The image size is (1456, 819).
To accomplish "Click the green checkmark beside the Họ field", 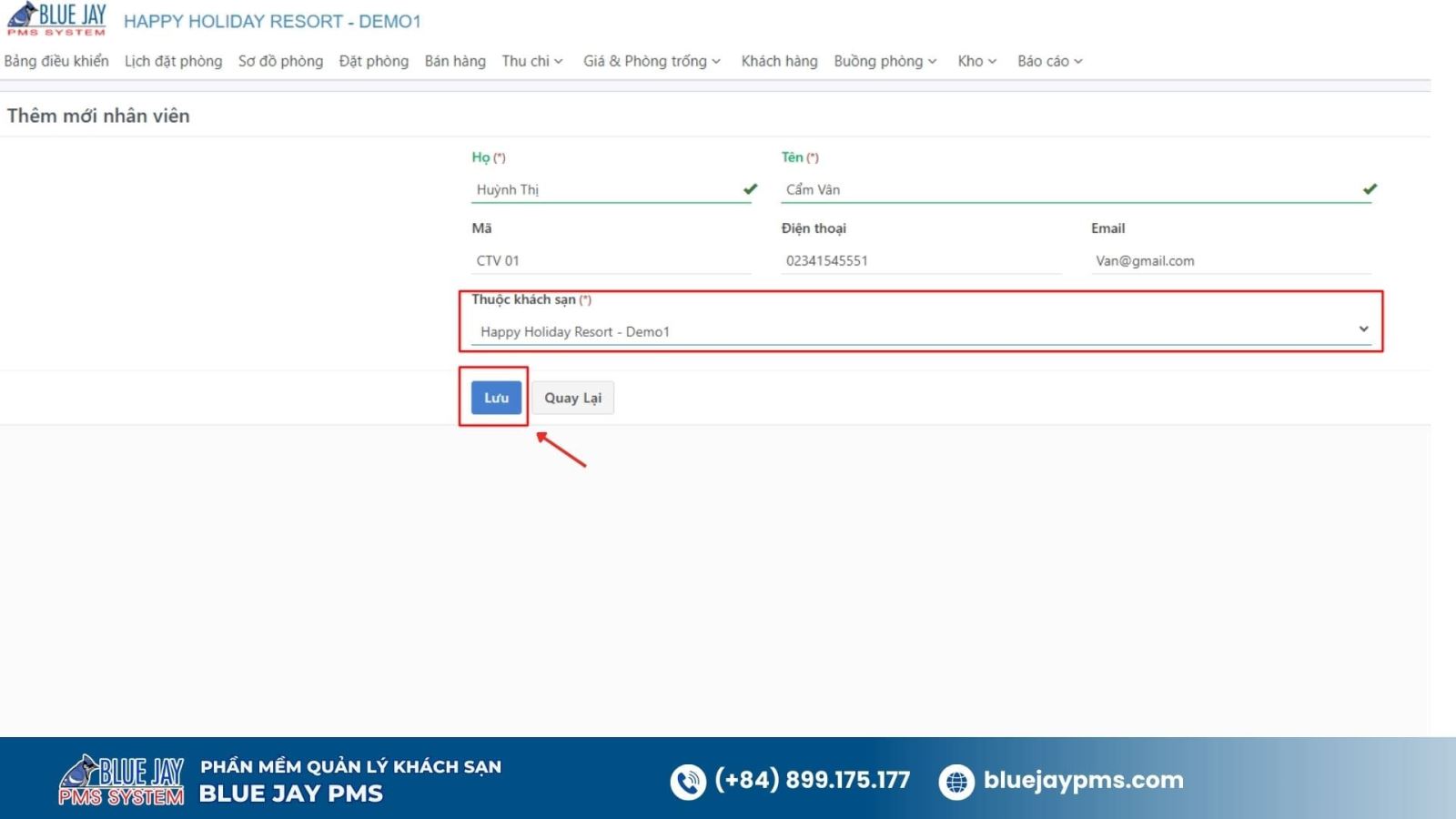I will tap(748, 190).
